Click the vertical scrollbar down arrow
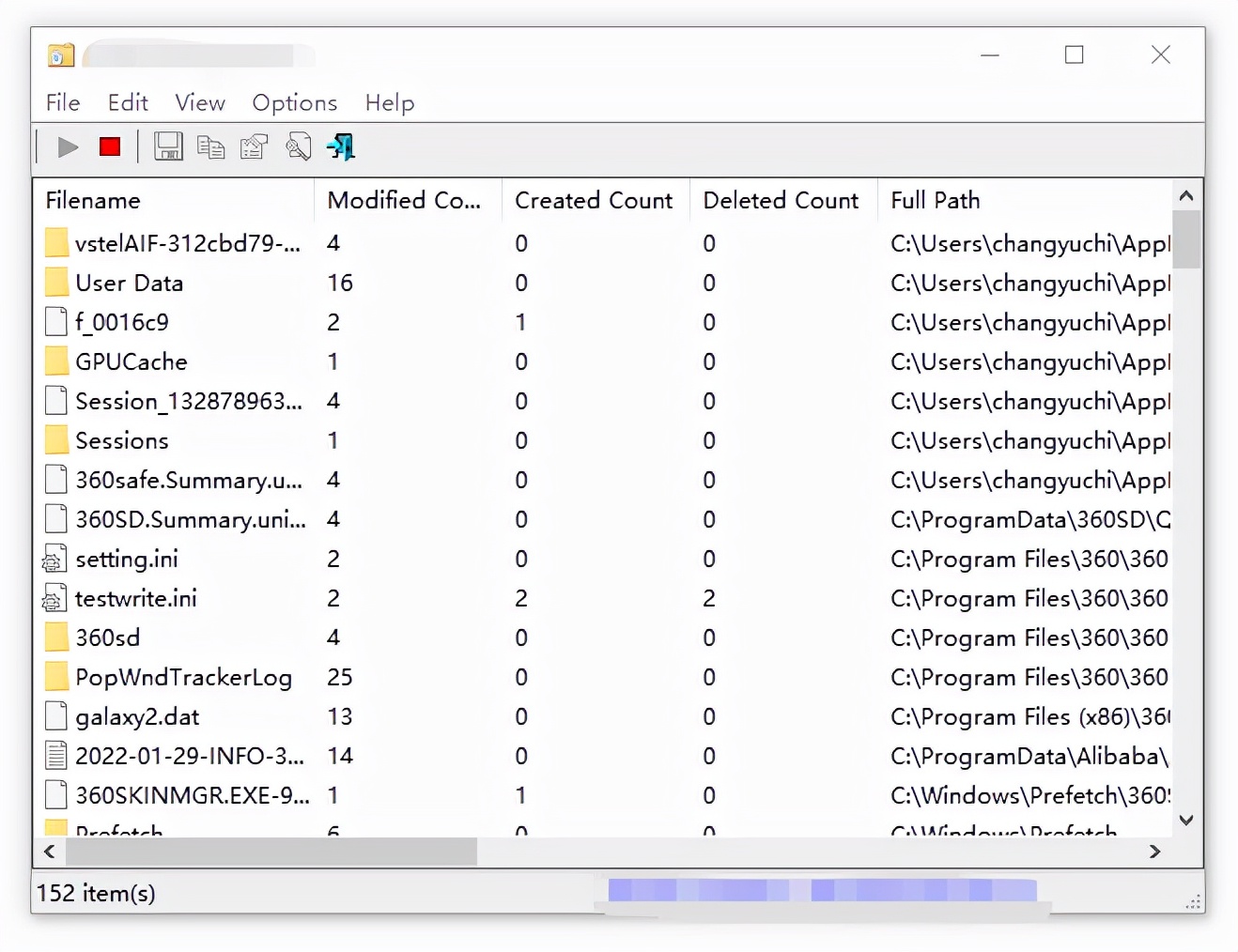Image resolution: width=1238 pixels, height=952 pixels. pyautogui.click(x=1186, y=820)
